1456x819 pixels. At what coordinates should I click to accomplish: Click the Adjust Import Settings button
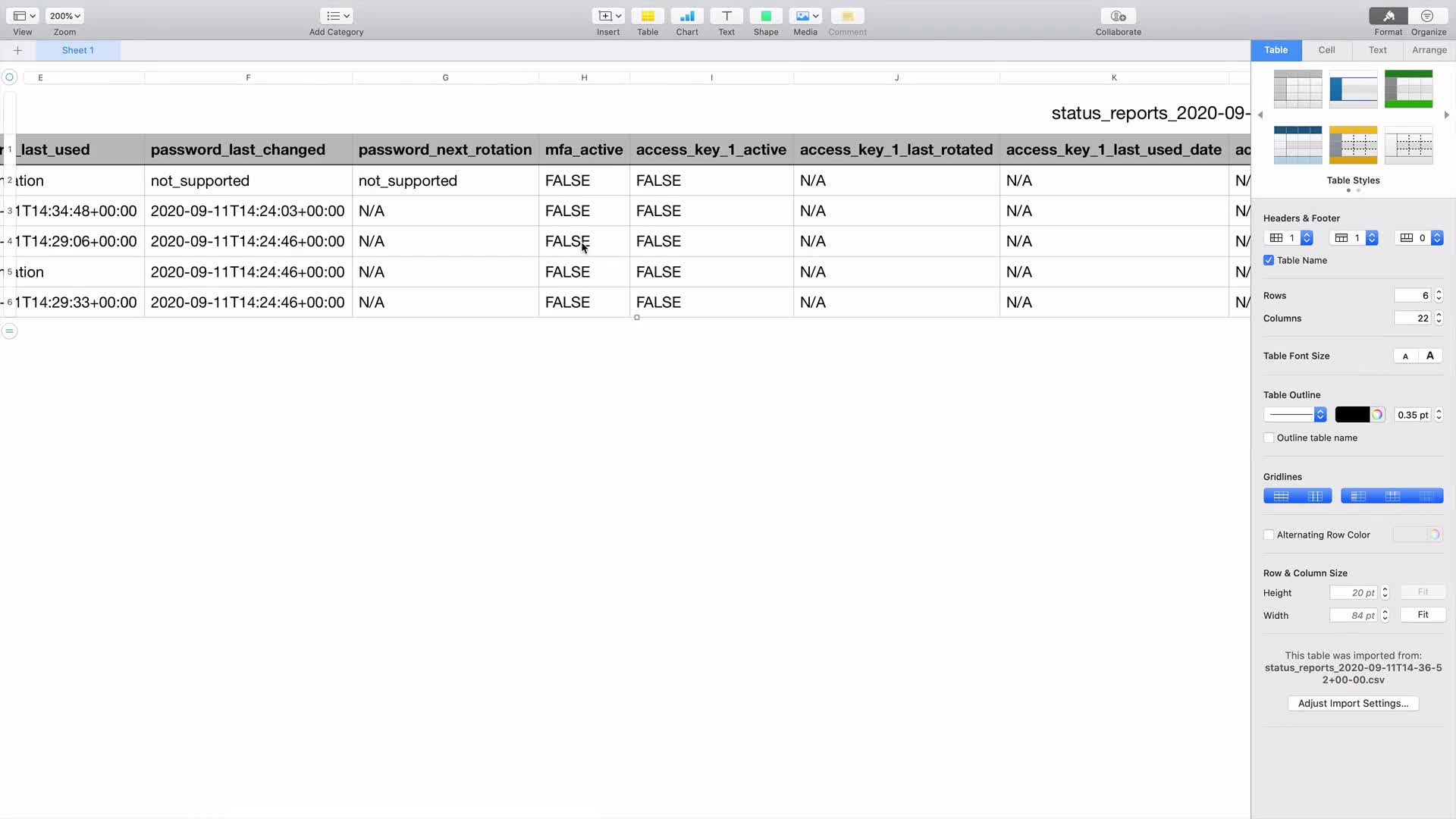coord(1353,703)
